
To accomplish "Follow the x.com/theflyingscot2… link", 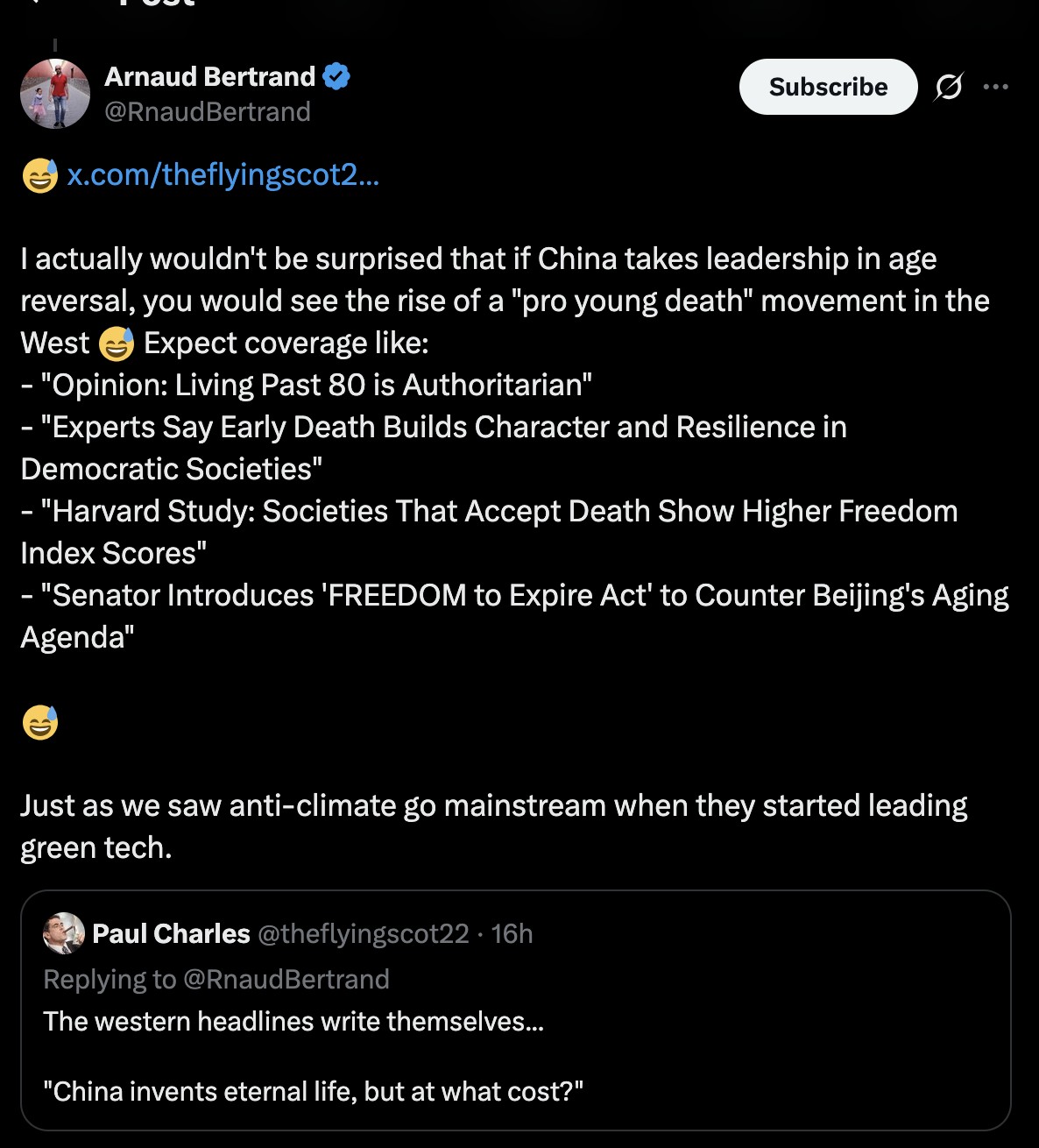I will [223, 175].
